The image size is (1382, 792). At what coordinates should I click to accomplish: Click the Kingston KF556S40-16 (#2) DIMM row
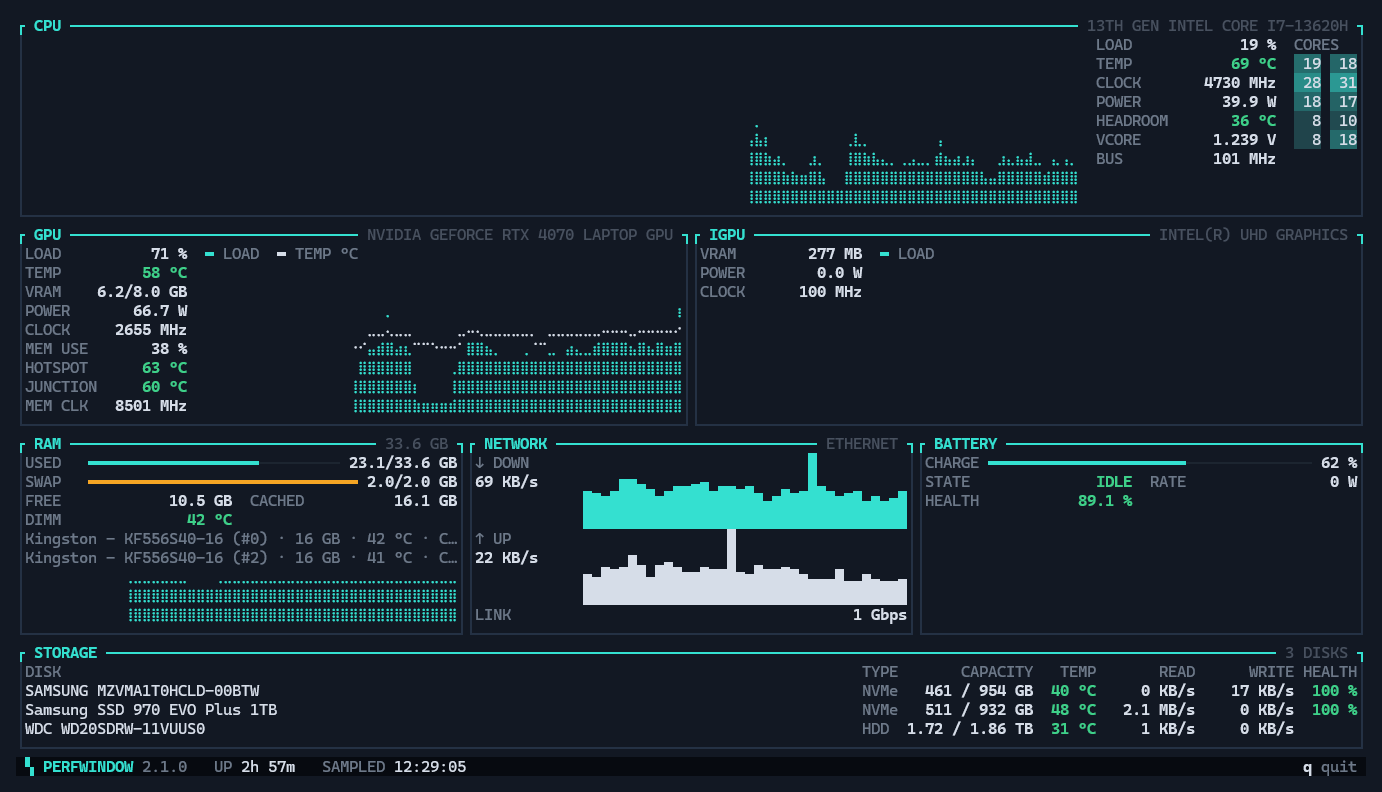pos(241,558)
